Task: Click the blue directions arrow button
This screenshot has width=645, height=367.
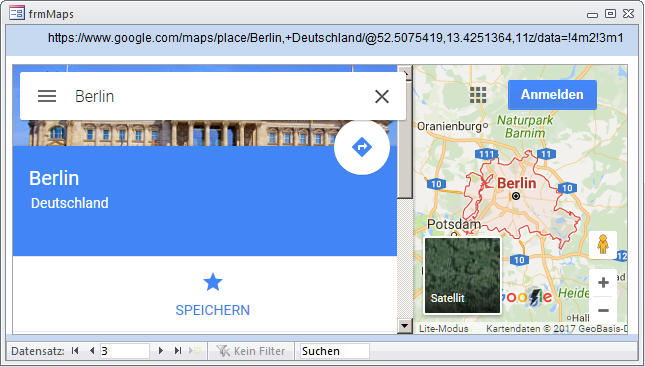Action: tap(362, 147)
